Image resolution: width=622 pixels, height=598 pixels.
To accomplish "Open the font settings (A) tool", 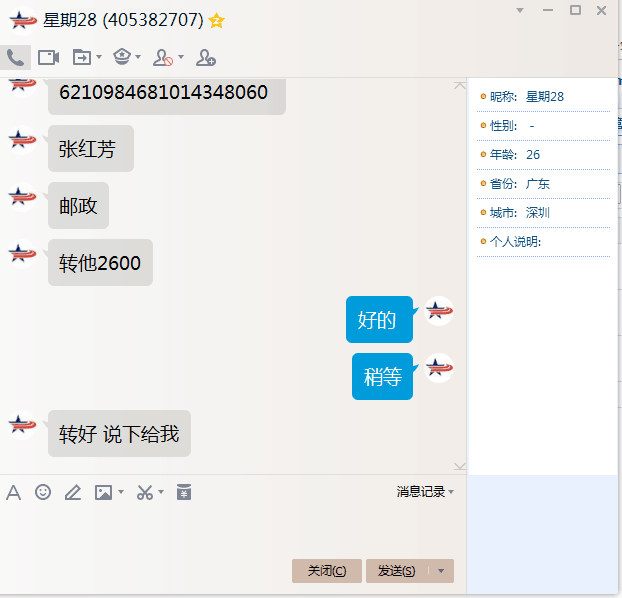I will click(14, 492).
